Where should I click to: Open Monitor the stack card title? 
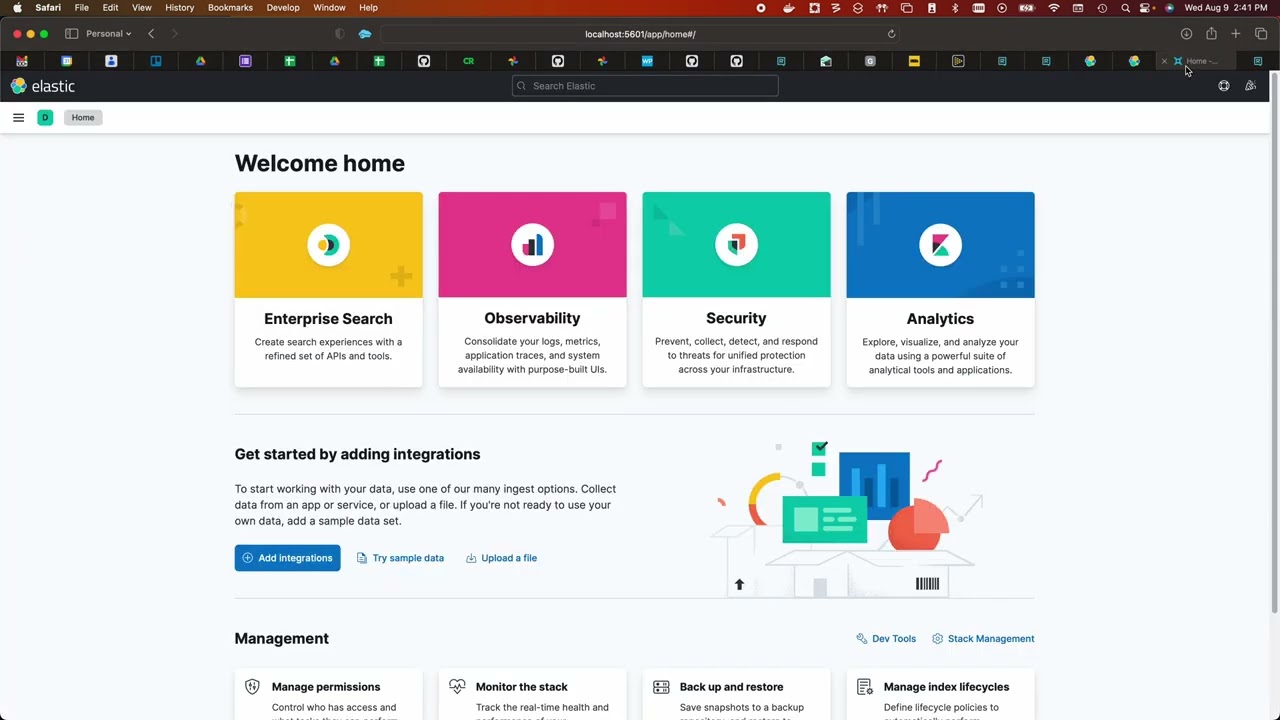(x=522, y=687)
